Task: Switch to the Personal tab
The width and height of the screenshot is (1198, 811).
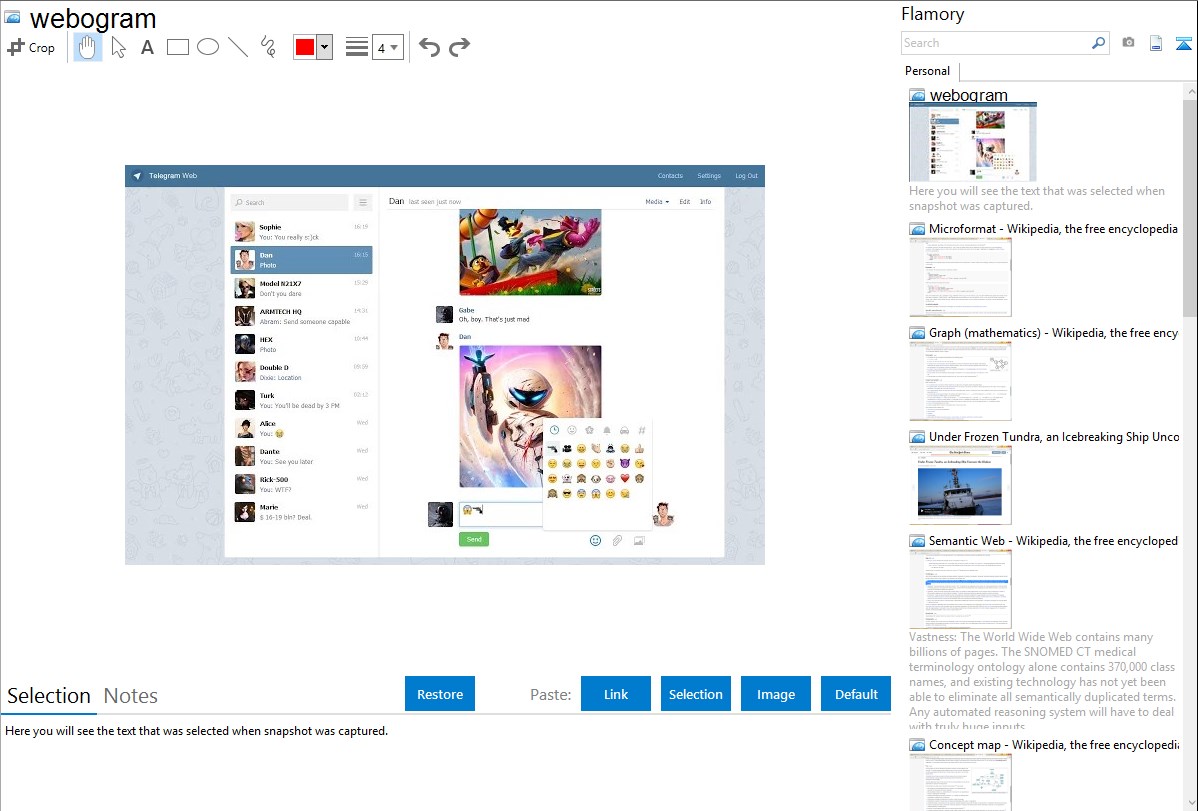Action: point(928,71)
